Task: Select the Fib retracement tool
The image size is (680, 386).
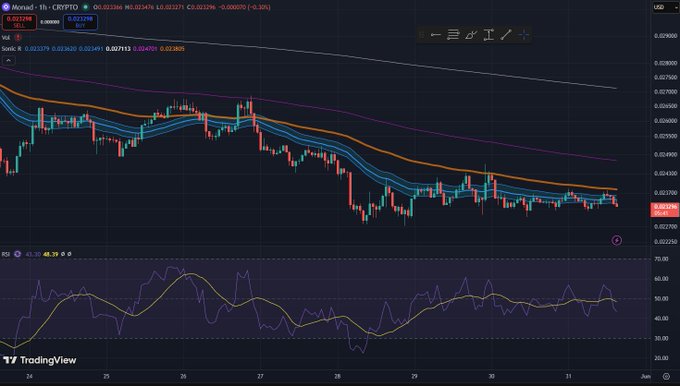Action: pos(453,35)
